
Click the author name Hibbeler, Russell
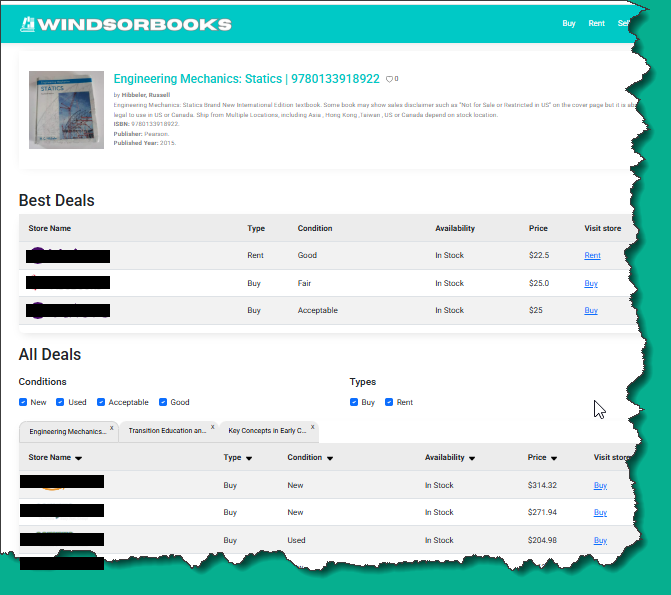pyautogui.click(x=145, y=95)
